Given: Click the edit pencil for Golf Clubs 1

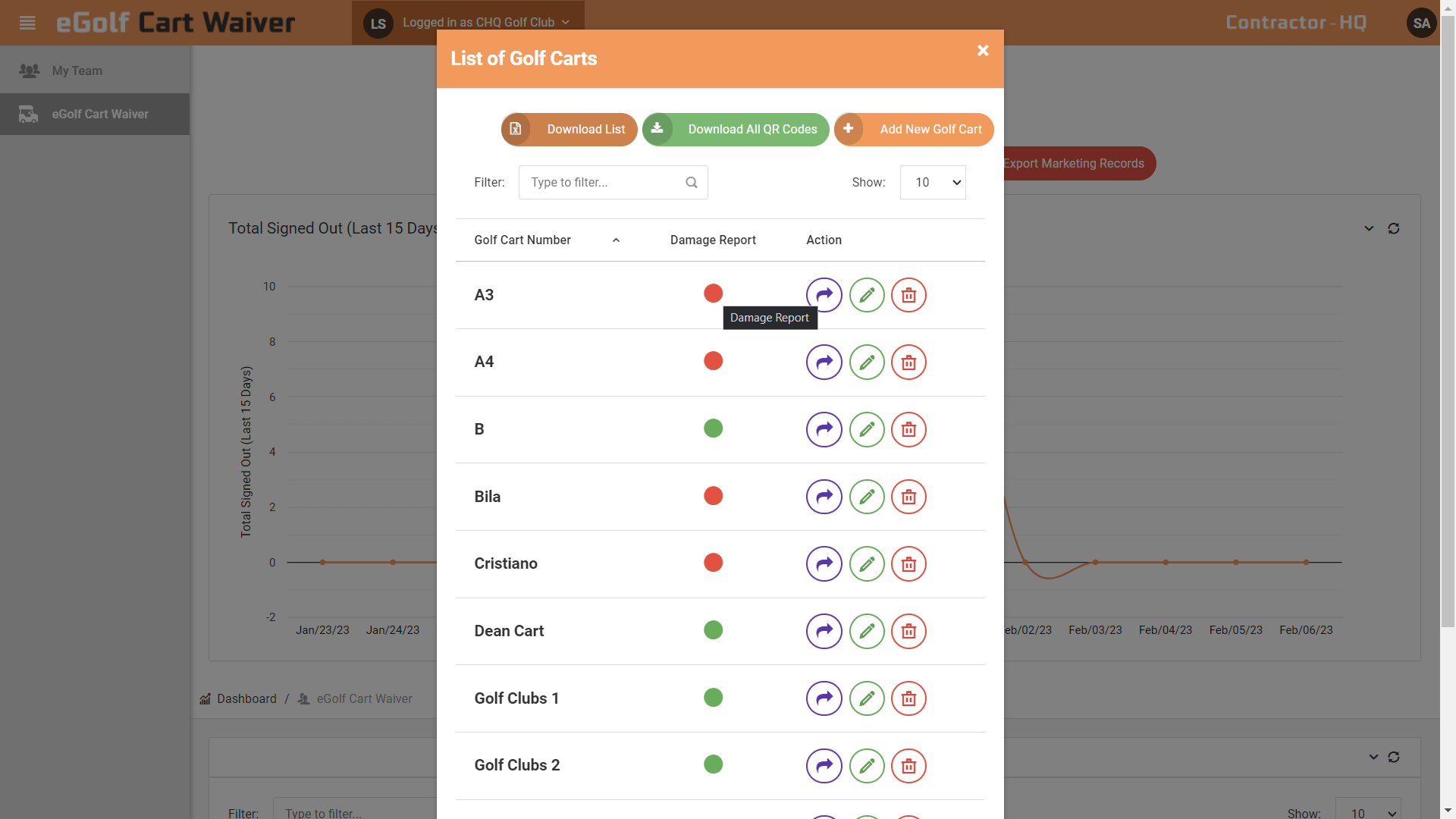Looking at the screenshot, I should click(x=867, y=698).
